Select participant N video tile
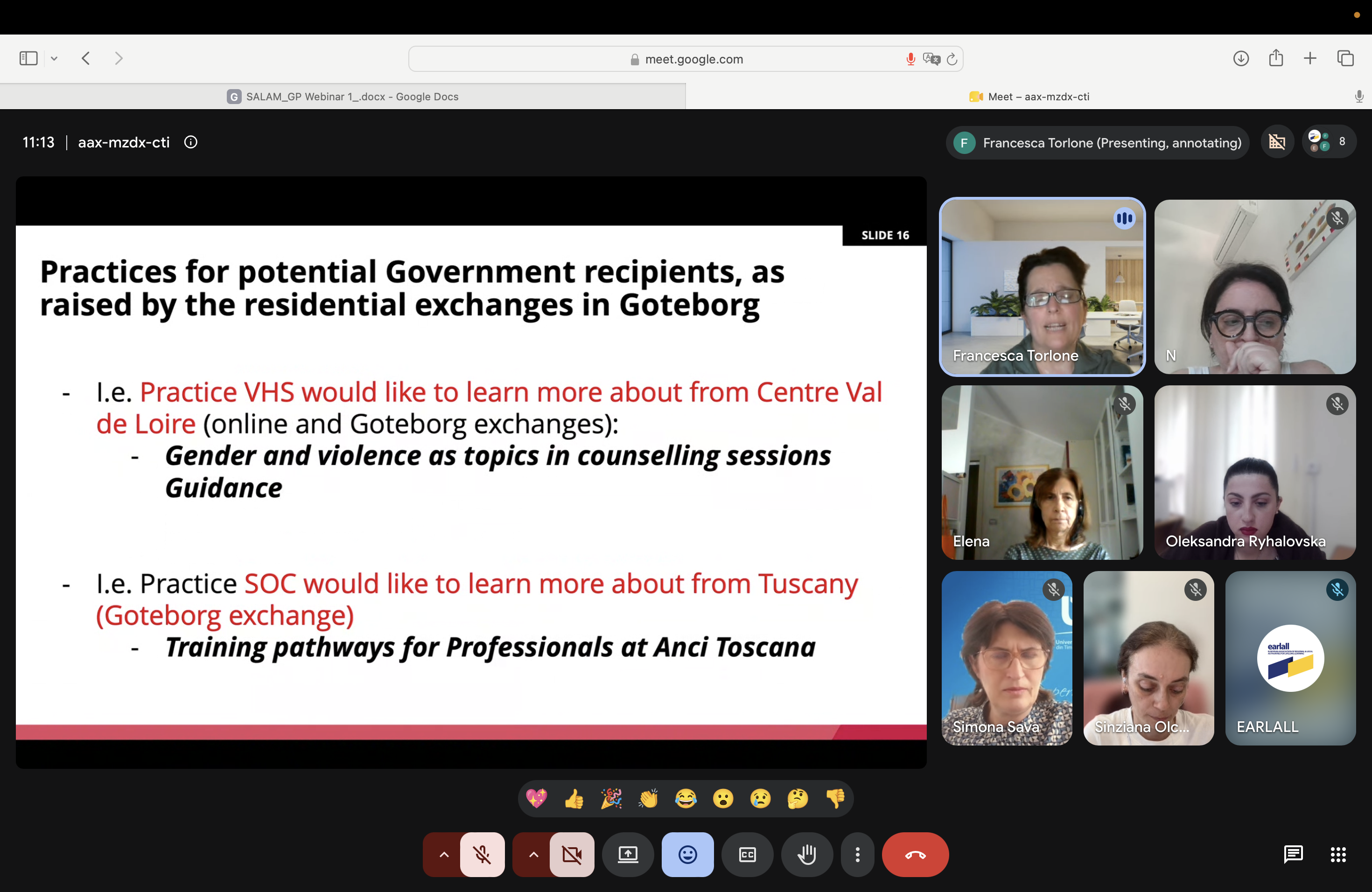 coord(1255,286)
